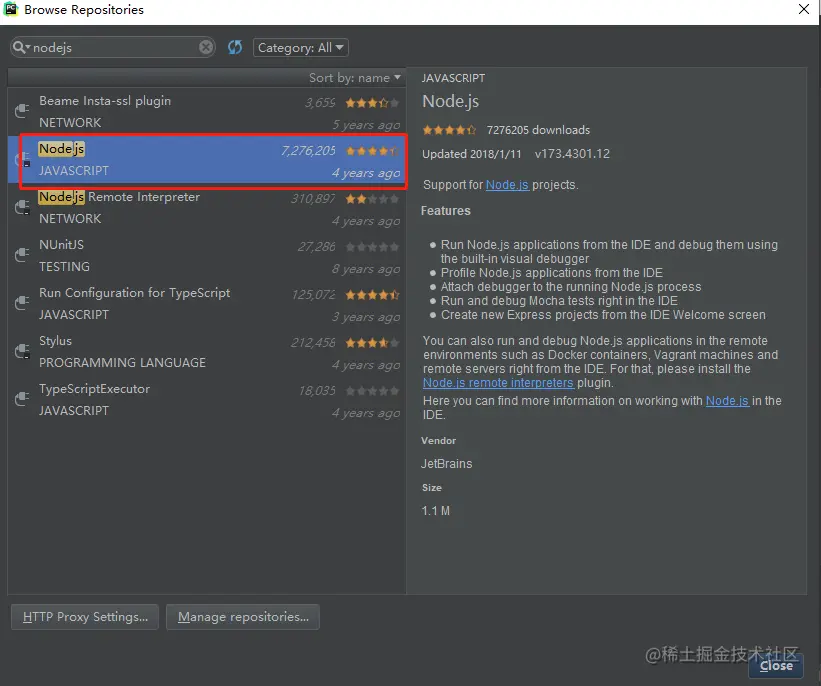
Task: Open the Sort by: name dropdown
Action: point(354,78)
